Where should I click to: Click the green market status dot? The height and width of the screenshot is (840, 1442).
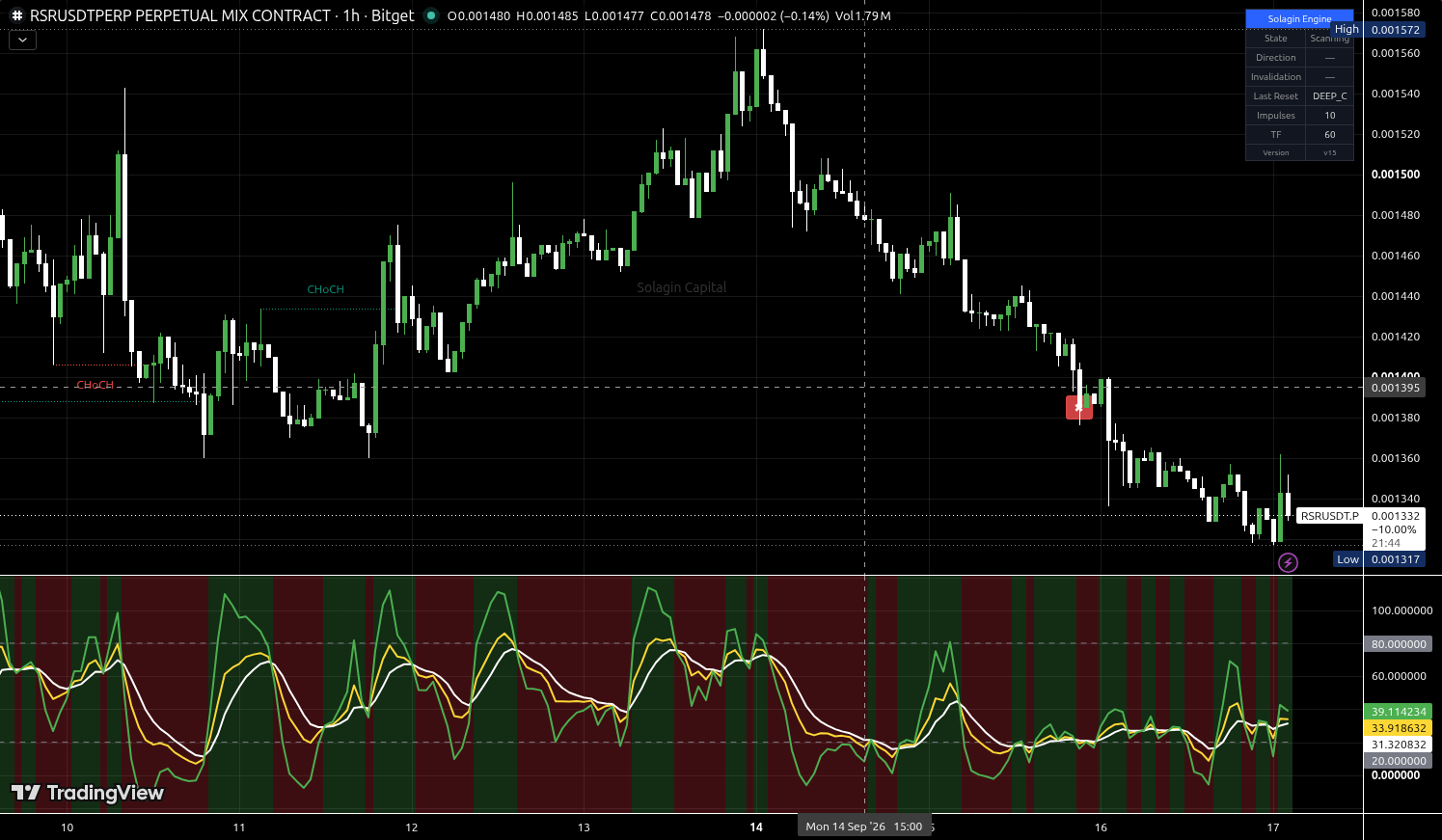[431, 15]
